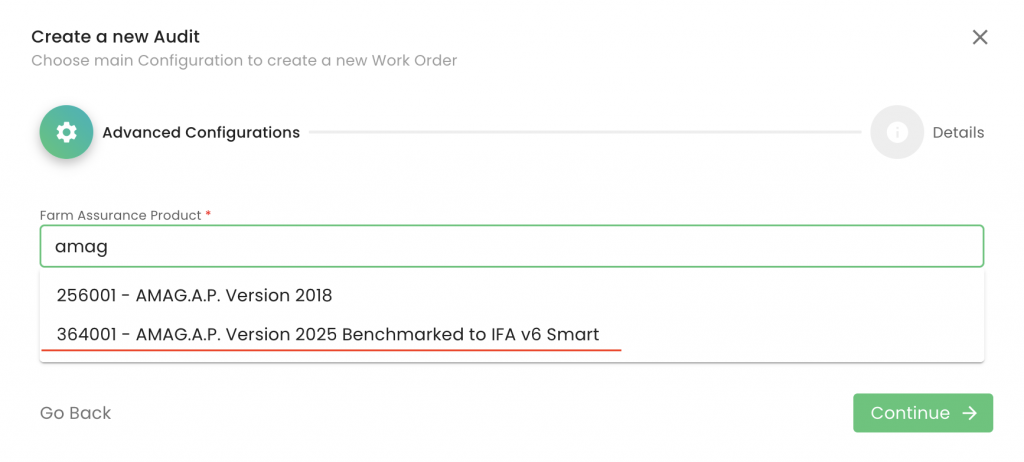
Task: Click 'Benchmarked to IFA v6 Smart' text
Action: click(x=470, y=334)
